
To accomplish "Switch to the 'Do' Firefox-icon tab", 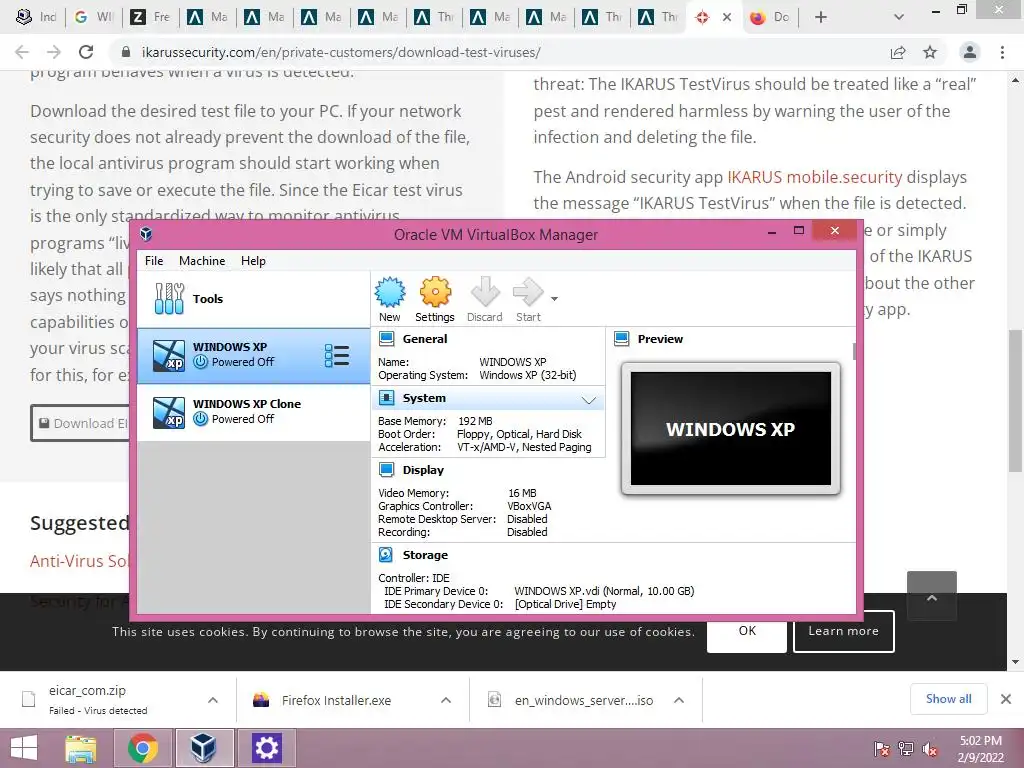I will point(771,17).
